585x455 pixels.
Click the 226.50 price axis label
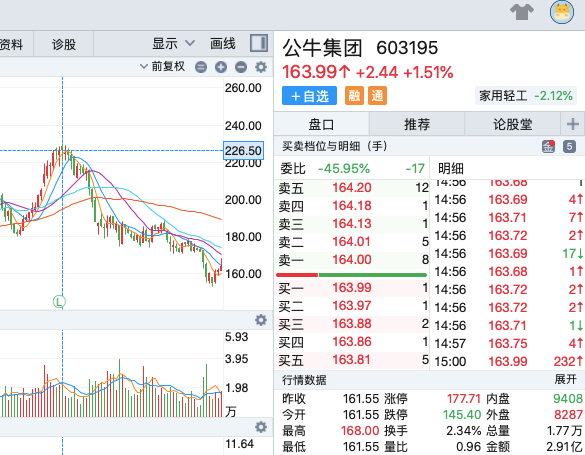coord(243,151)
